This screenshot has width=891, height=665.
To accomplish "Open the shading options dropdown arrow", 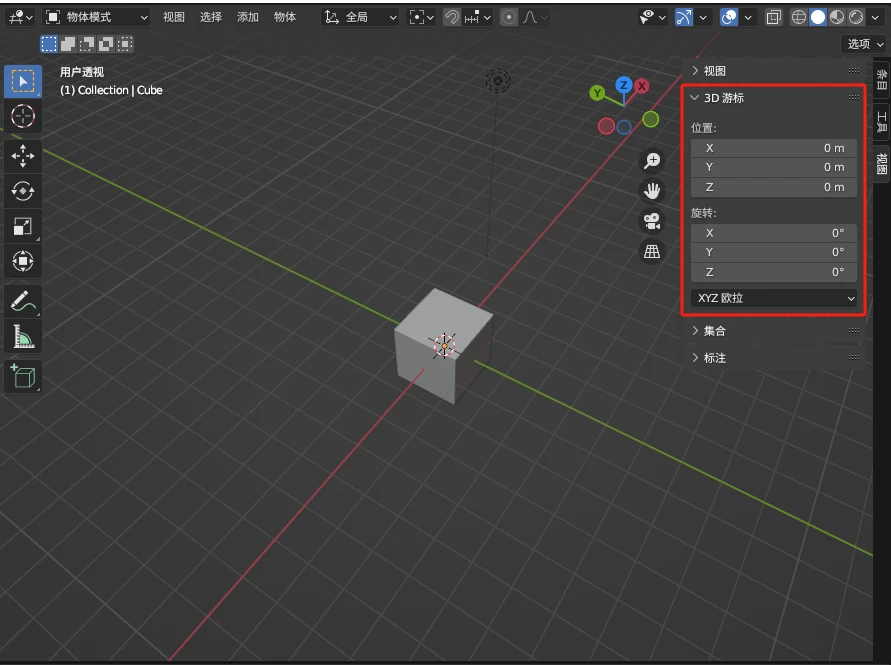I will (x=875, y=17).
